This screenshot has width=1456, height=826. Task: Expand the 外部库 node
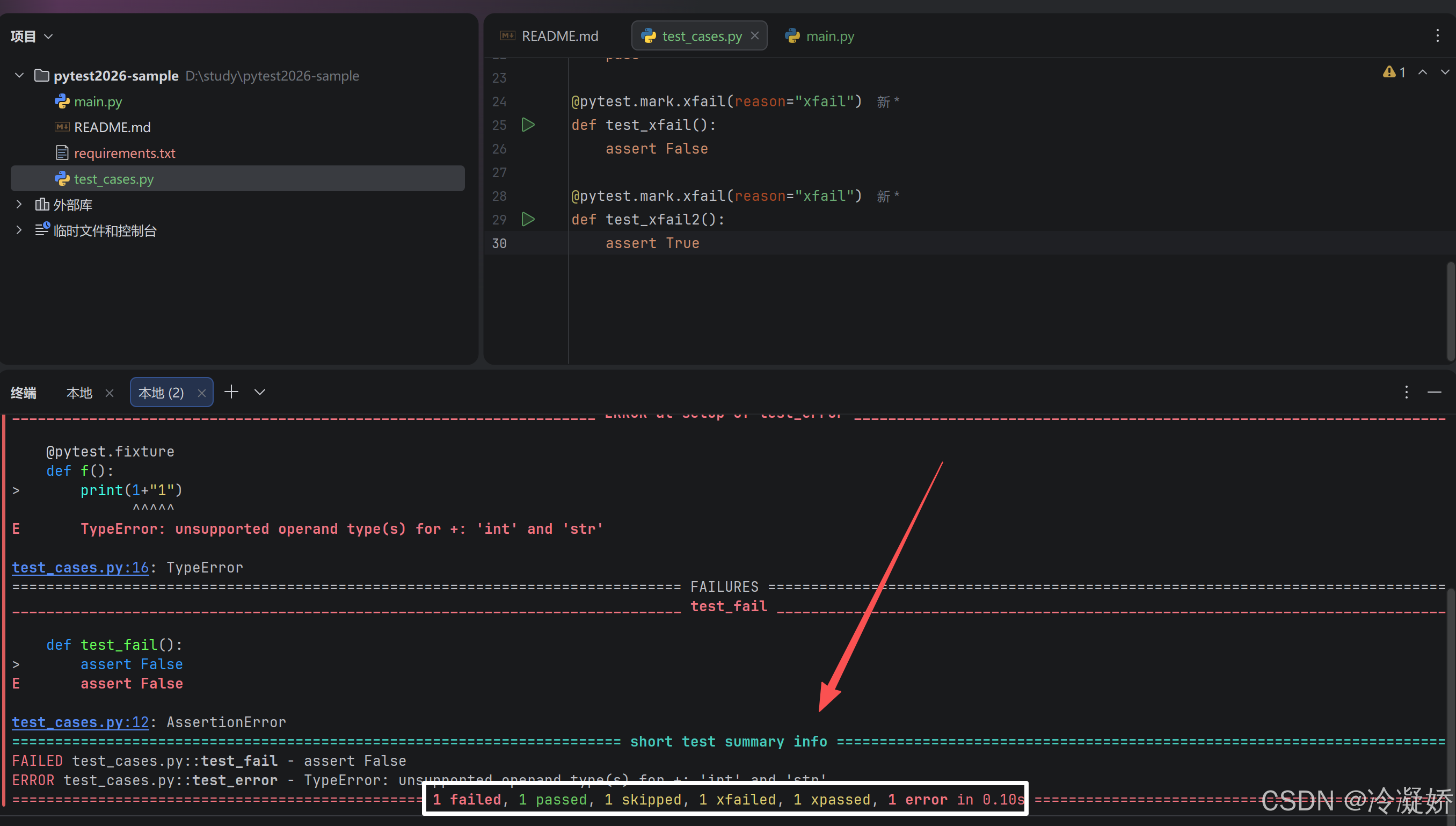[x=19, y=204]
